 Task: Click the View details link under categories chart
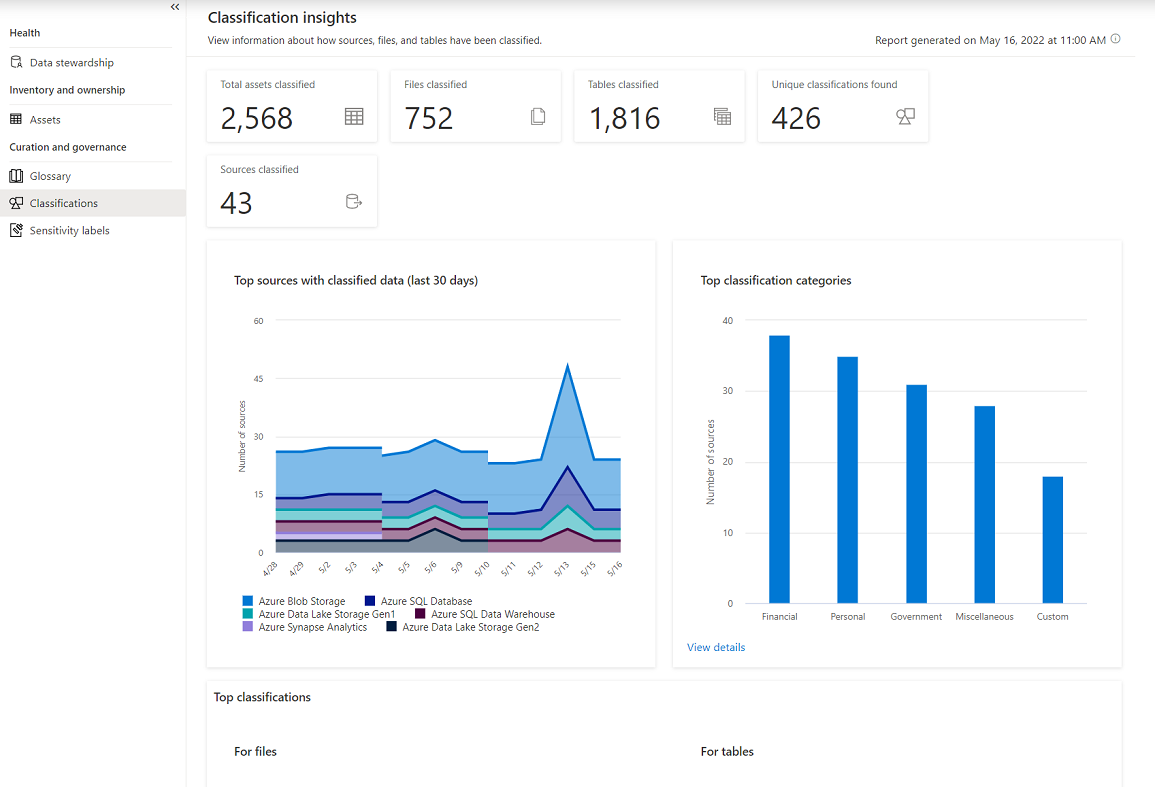pos(715,647)
